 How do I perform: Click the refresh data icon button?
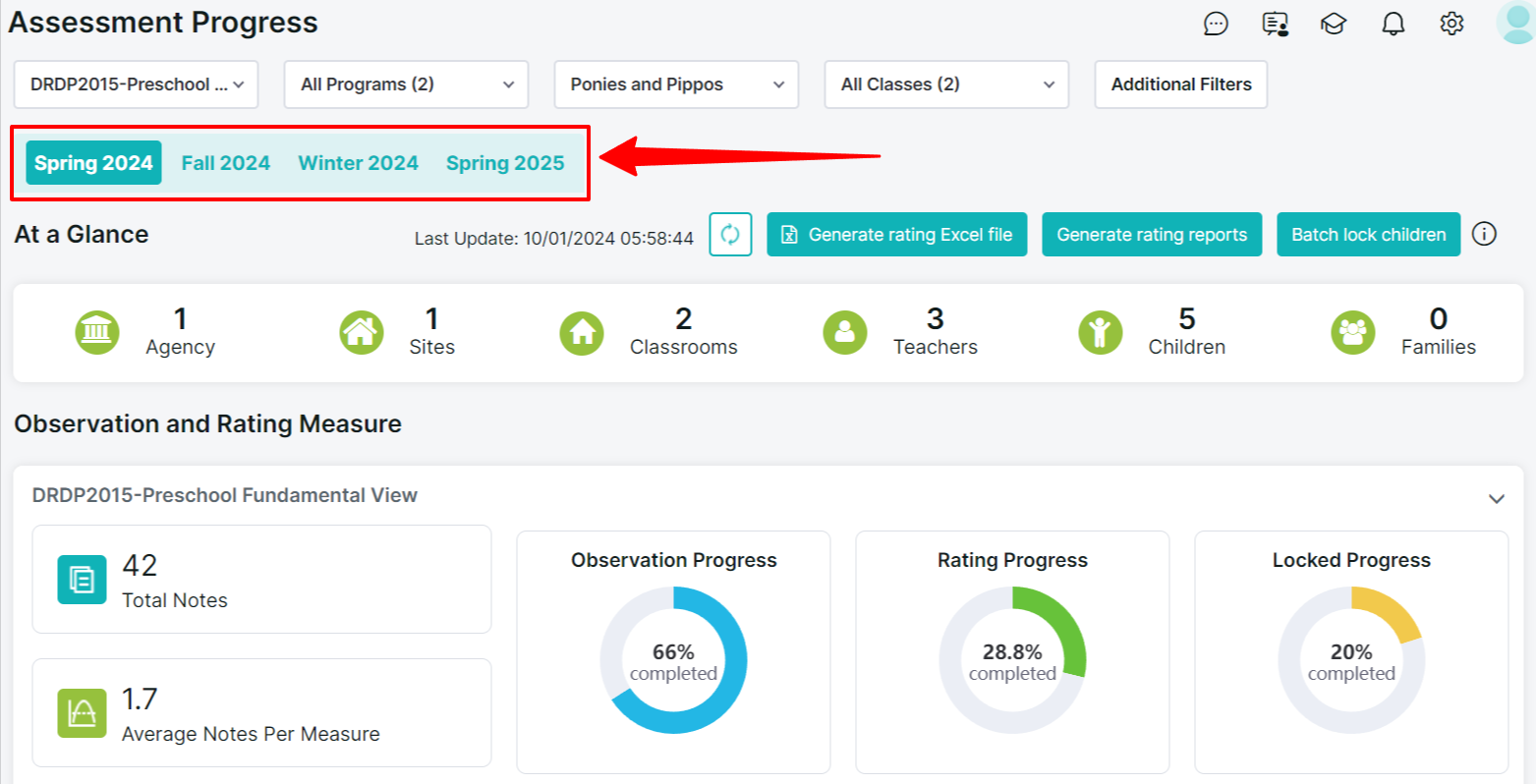click(730, 234)
